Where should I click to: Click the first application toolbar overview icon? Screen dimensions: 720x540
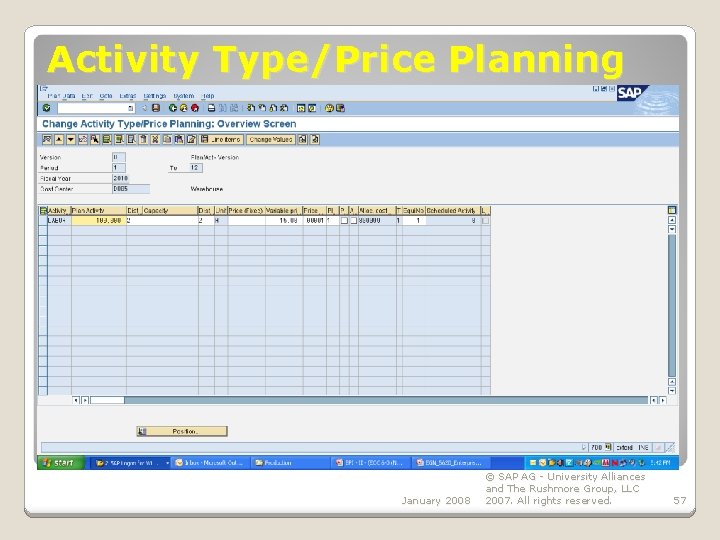tap(47, 139)
